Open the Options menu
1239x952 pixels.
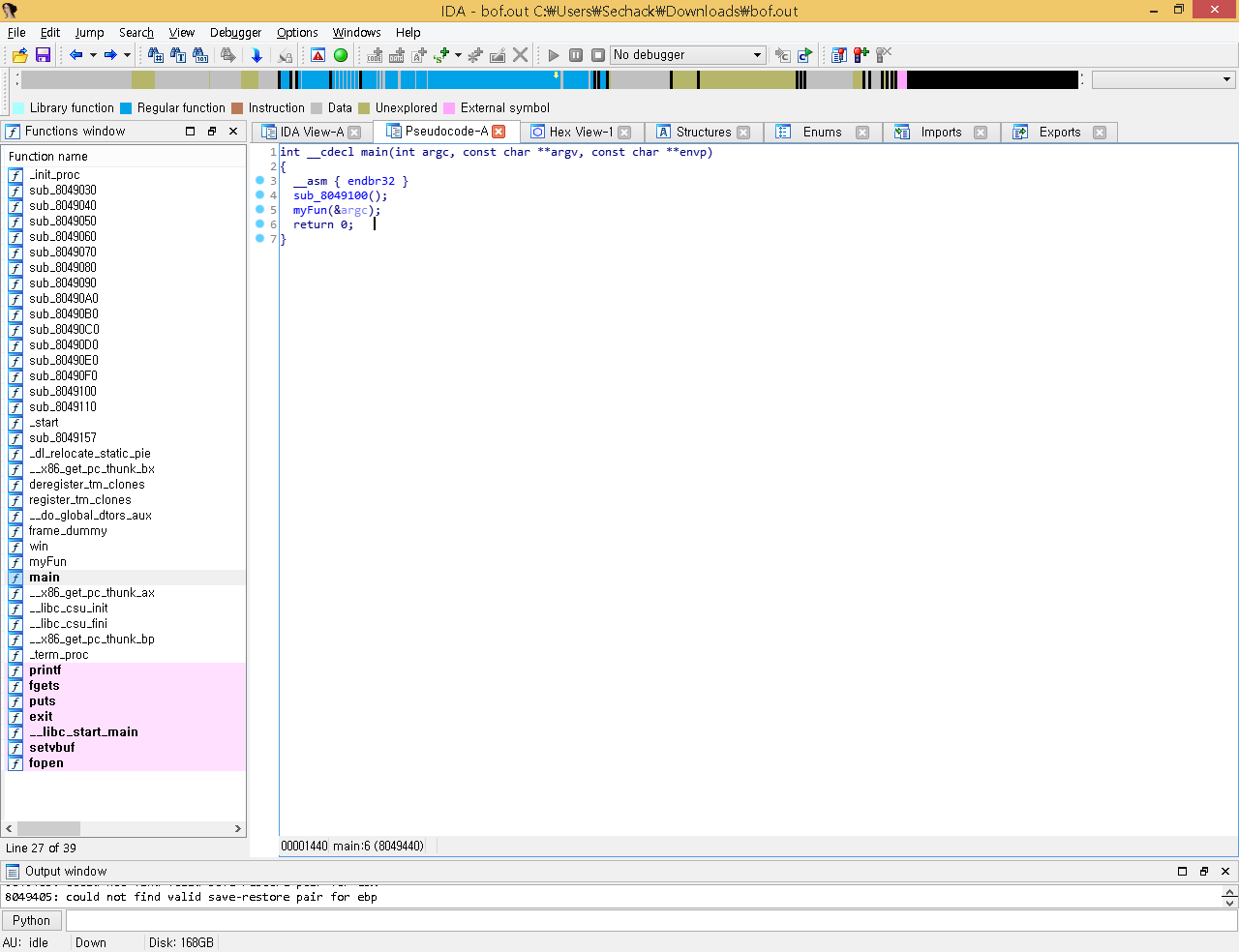(297, 32)
